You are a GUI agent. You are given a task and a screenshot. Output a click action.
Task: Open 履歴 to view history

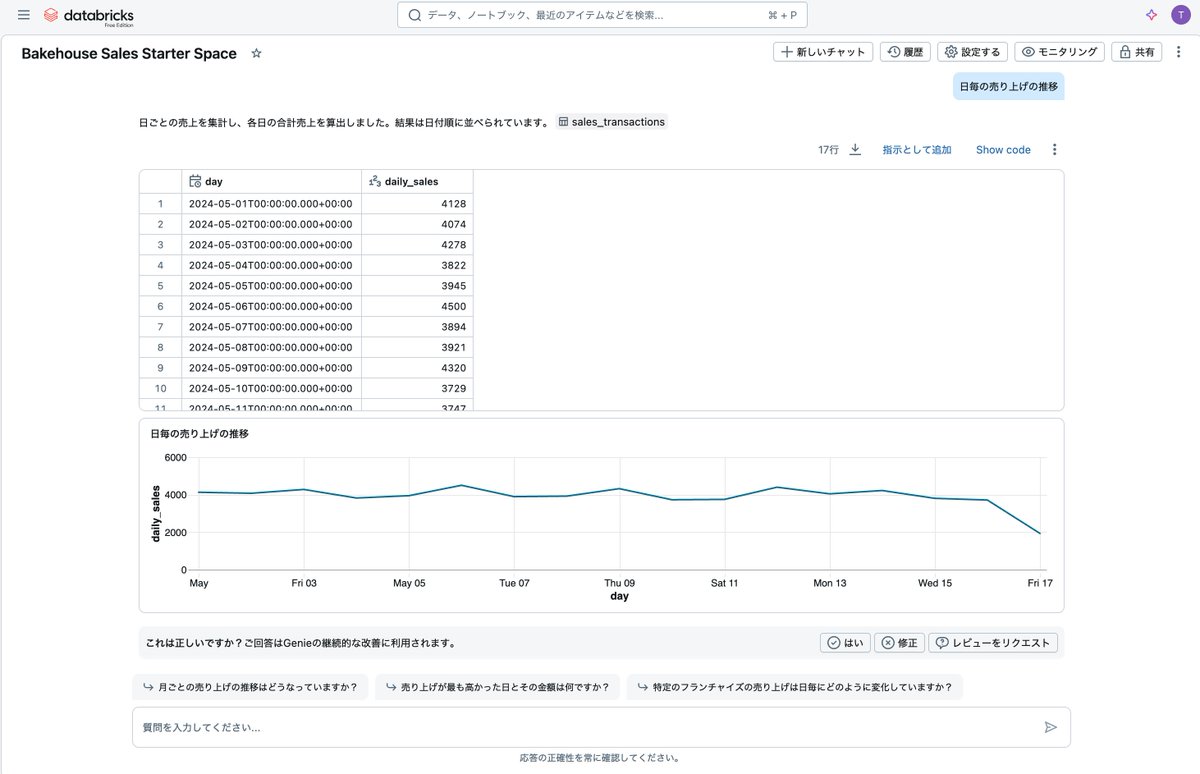pyautogui.click(x=905, y=51)
